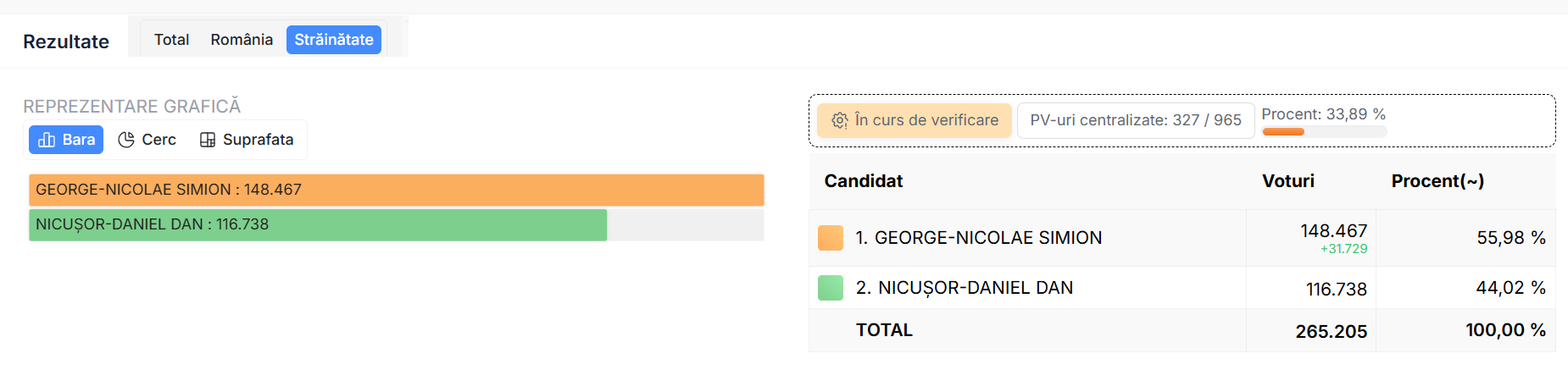The width and height of the screenshot is (1568, 370).
Task: Click the orange swatch beside Simion
Action: 831,238
